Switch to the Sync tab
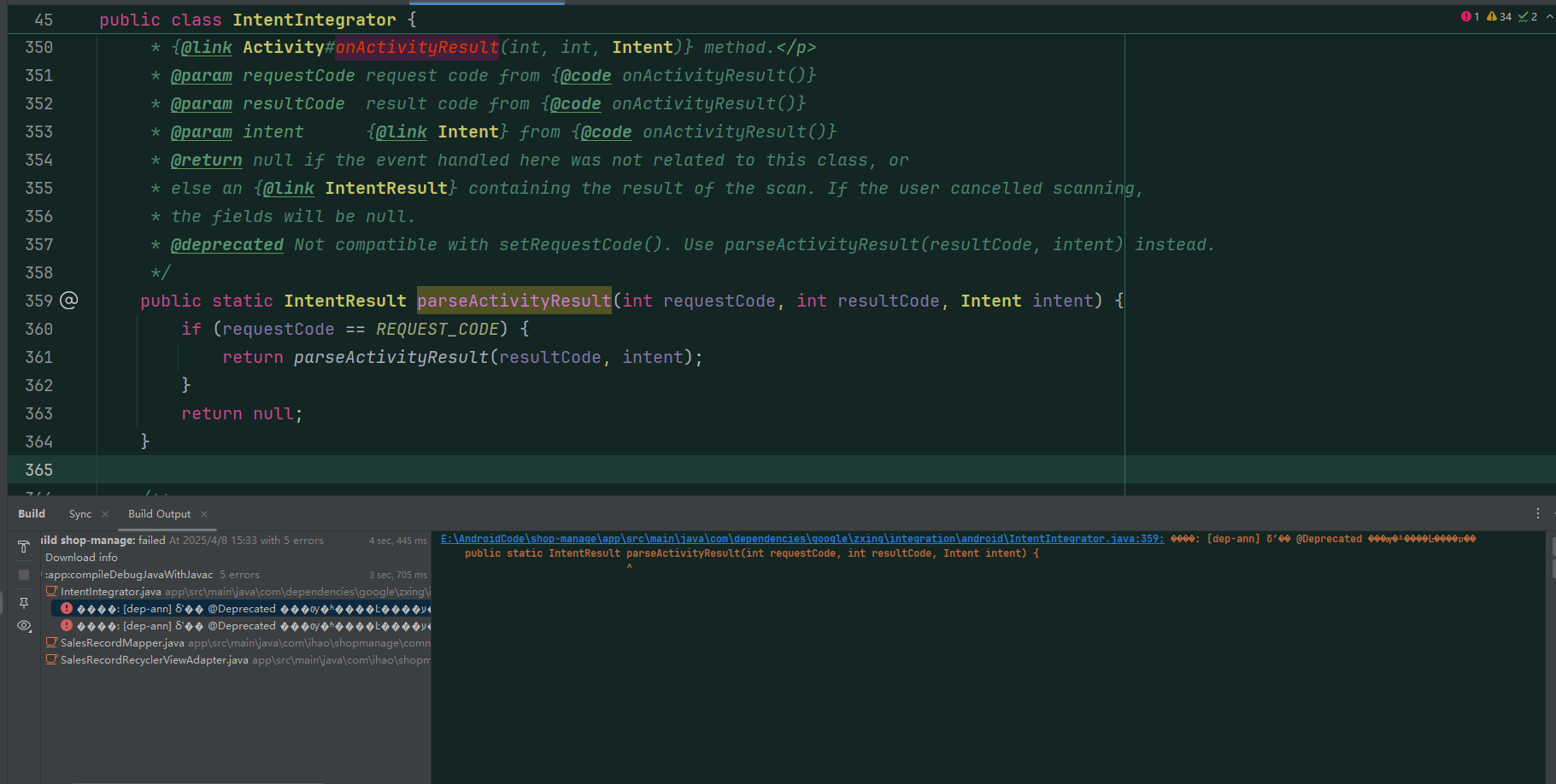 (x=80, y=514)
